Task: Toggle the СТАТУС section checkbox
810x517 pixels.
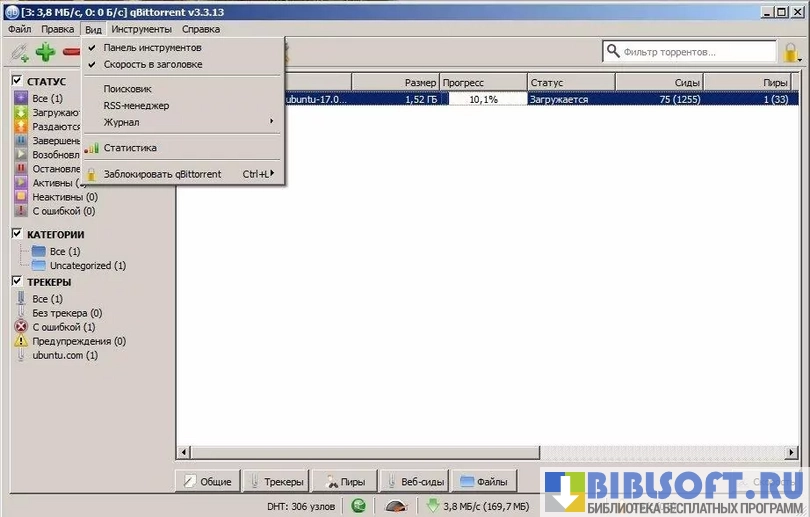Action: 17,81
